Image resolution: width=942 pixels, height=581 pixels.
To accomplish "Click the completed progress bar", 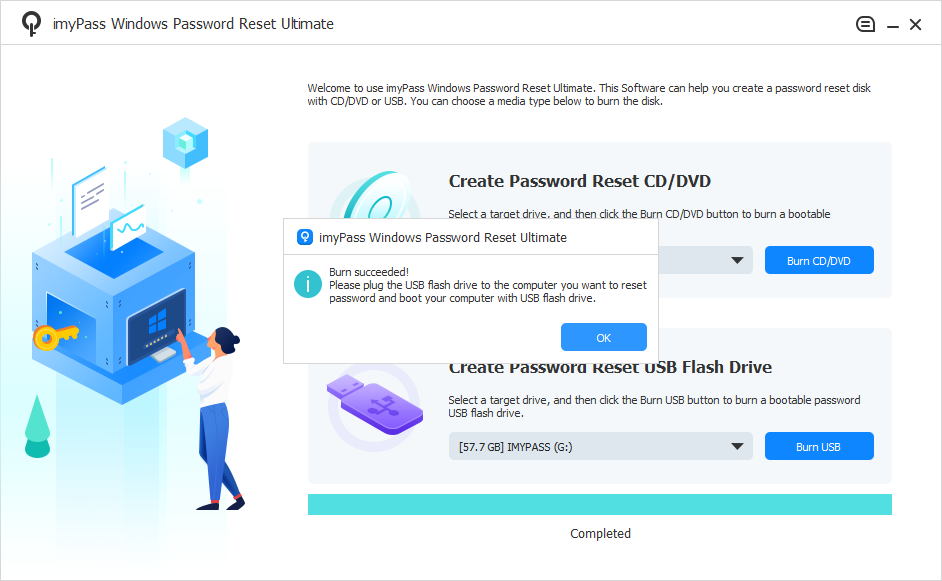I will tap(600, 505).
